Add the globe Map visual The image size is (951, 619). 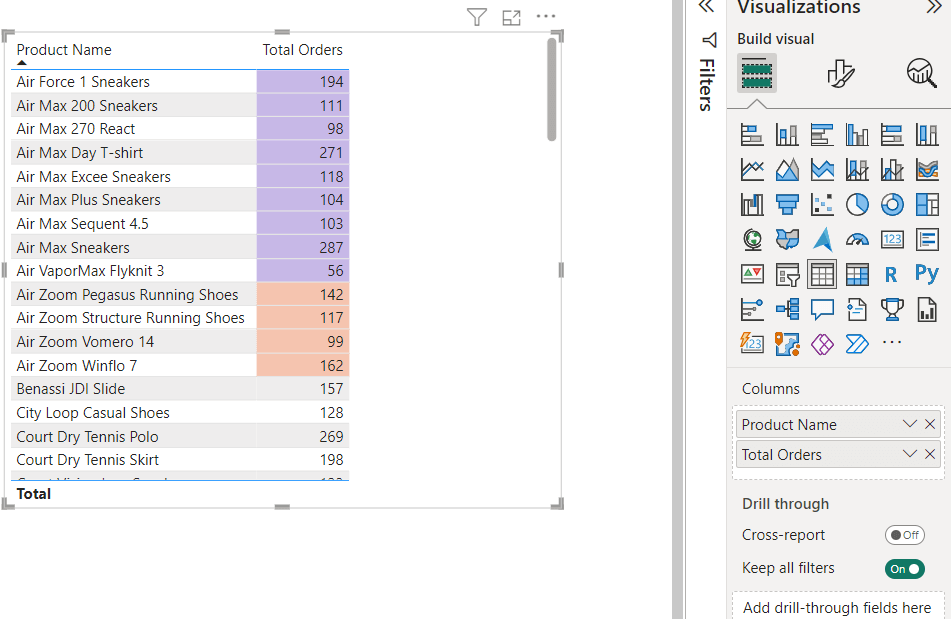pos(752,239)
